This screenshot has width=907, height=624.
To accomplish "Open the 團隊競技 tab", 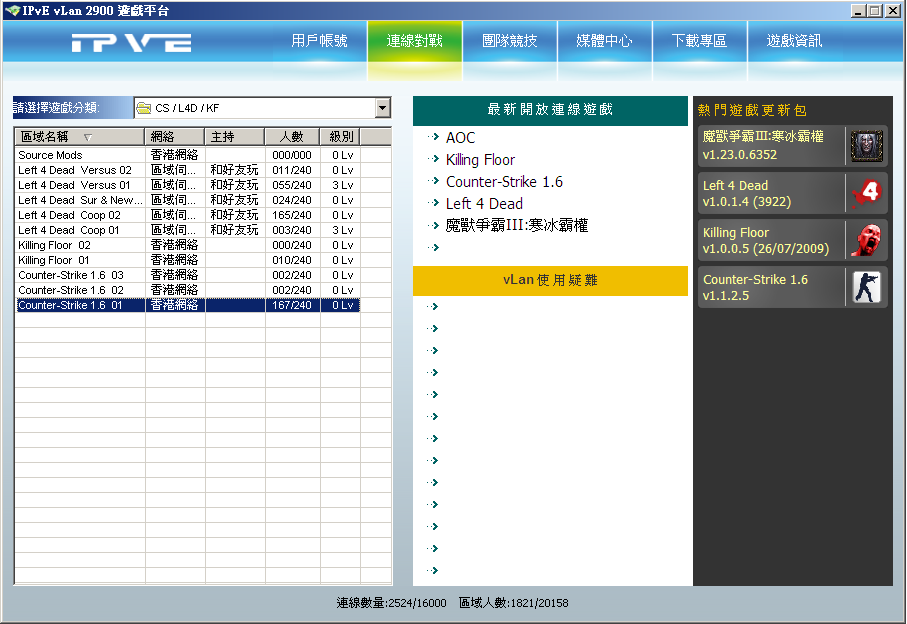I will (x=509, y=42).
